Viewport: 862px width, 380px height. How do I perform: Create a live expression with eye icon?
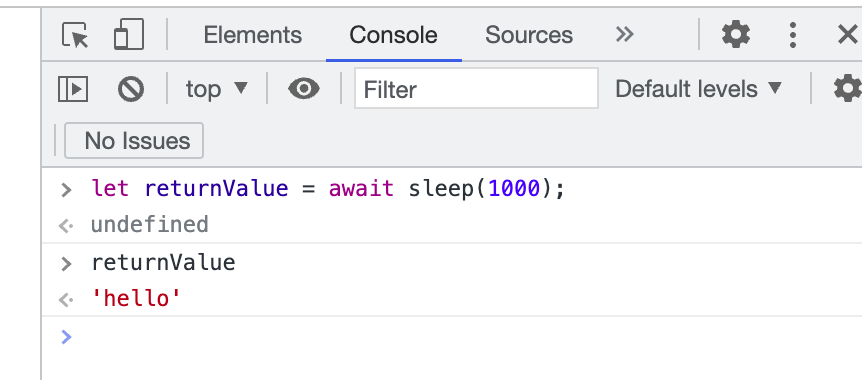(x=304, y=89)
